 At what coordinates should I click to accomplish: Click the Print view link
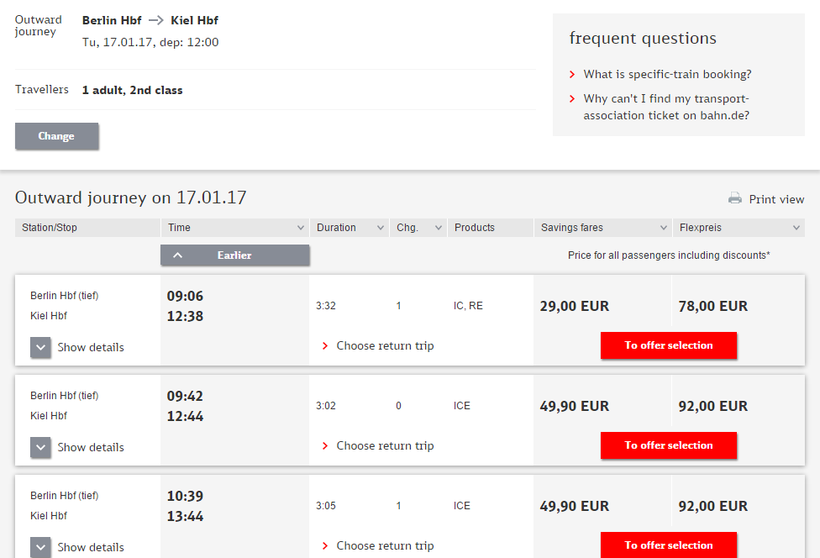coord(776,199)
